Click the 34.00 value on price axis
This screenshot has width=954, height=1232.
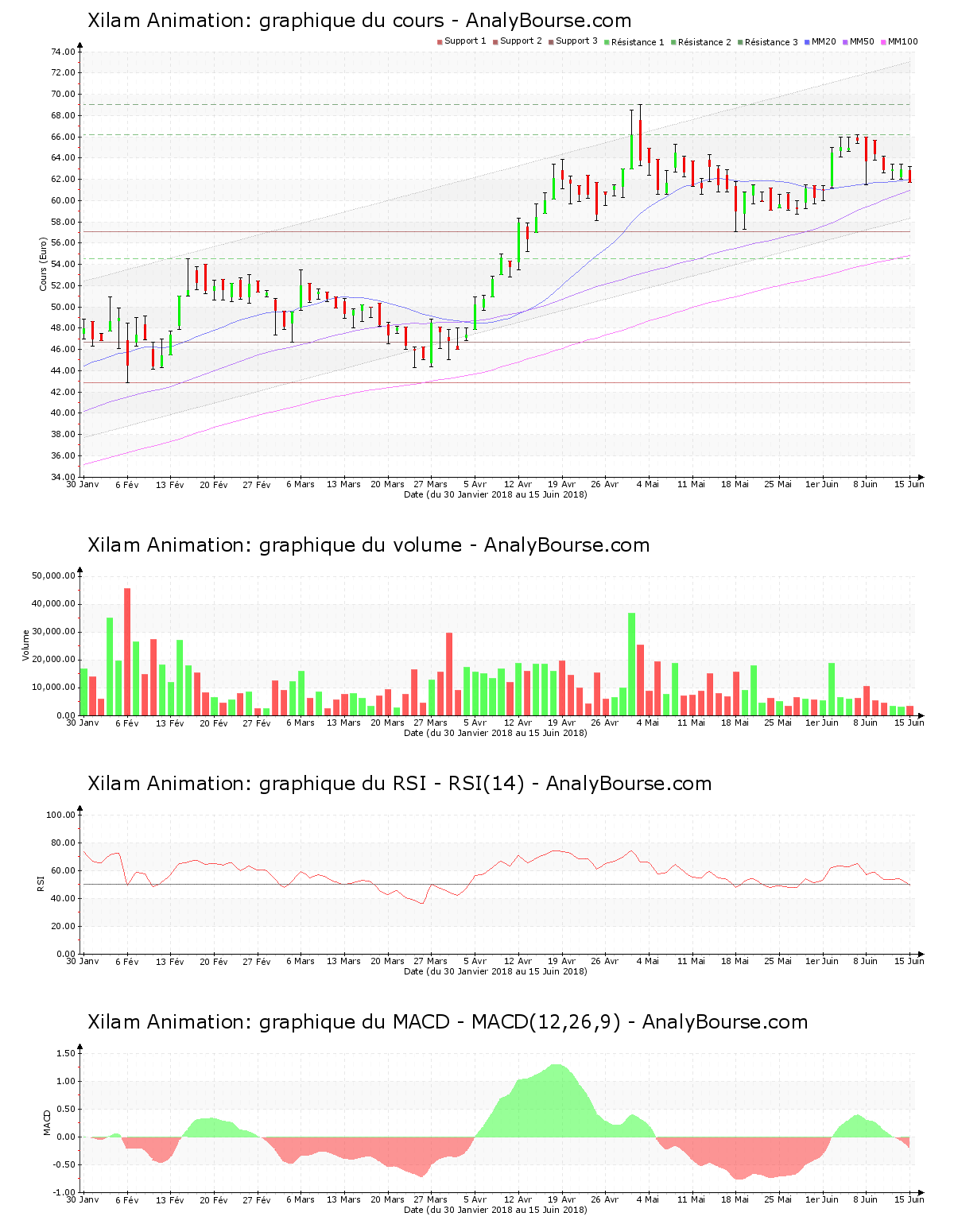click(63, 477)
